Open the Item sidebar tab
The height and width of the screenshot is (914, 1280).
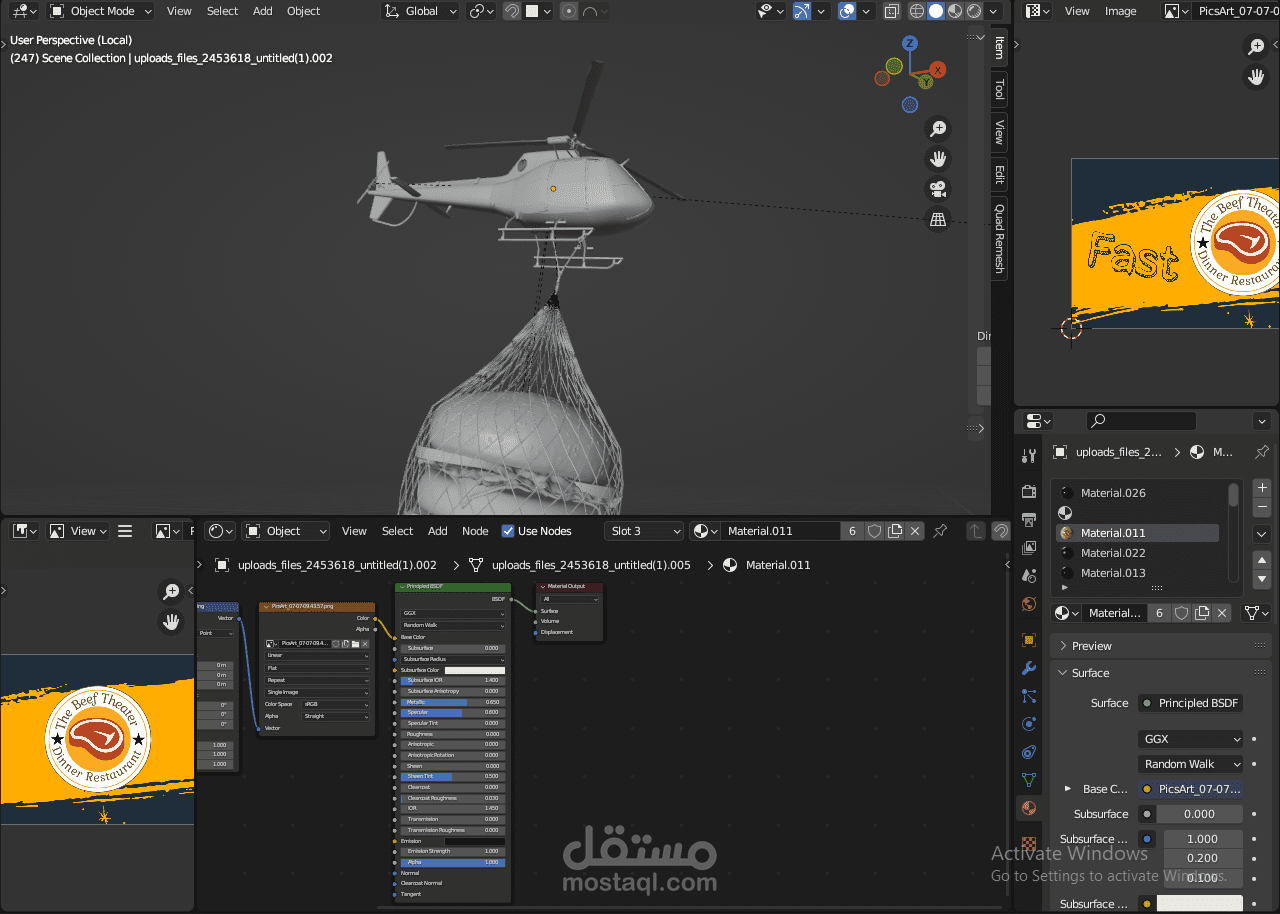coord(999,47)
